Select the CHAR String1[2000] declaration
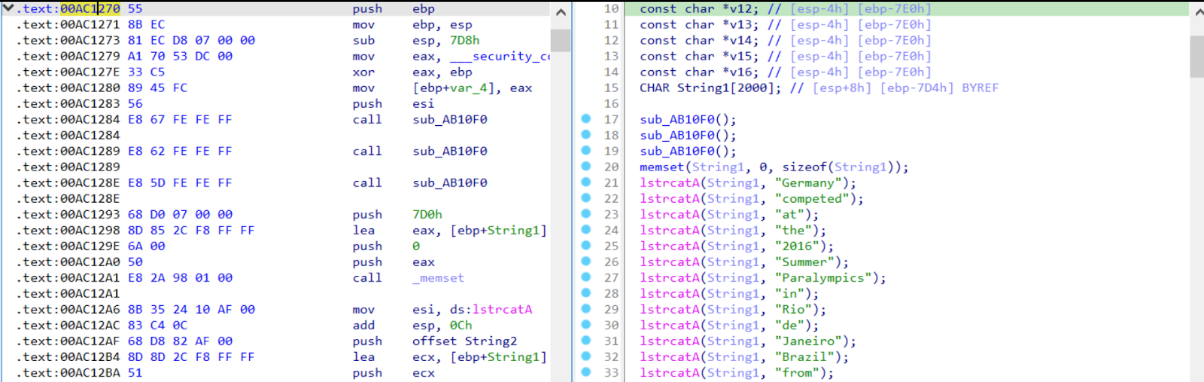Viewport: 1204px width, 382px height. [711, 88]
